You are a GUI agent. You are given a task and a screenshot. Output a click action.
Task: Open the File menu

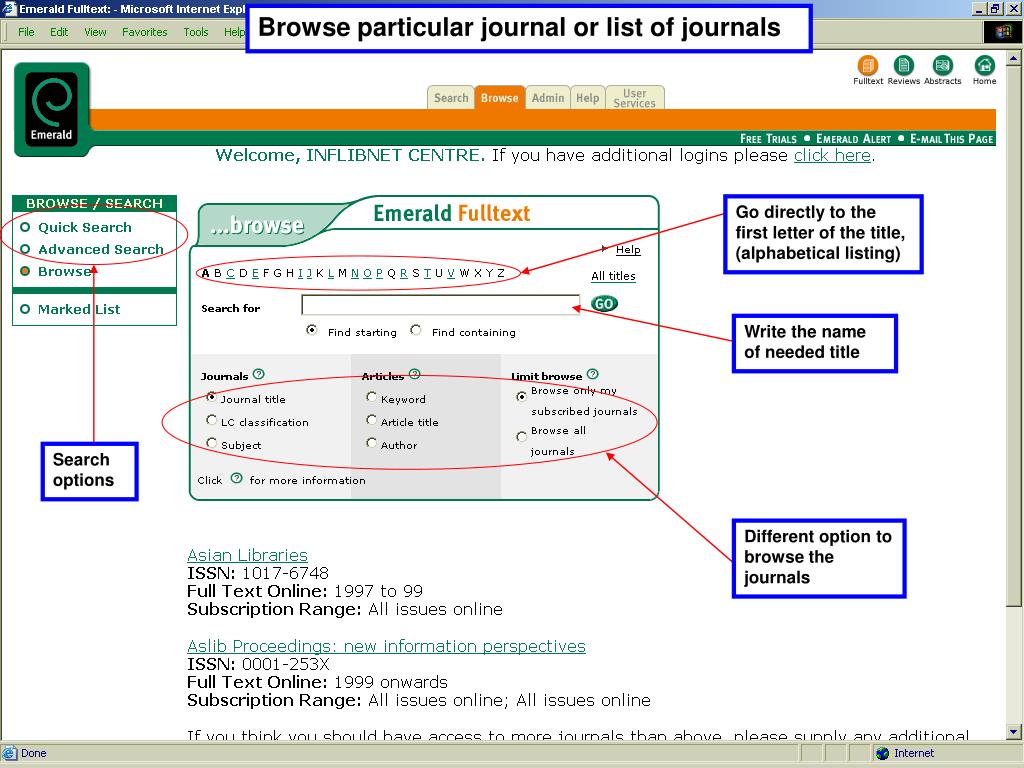click(26, 32)
